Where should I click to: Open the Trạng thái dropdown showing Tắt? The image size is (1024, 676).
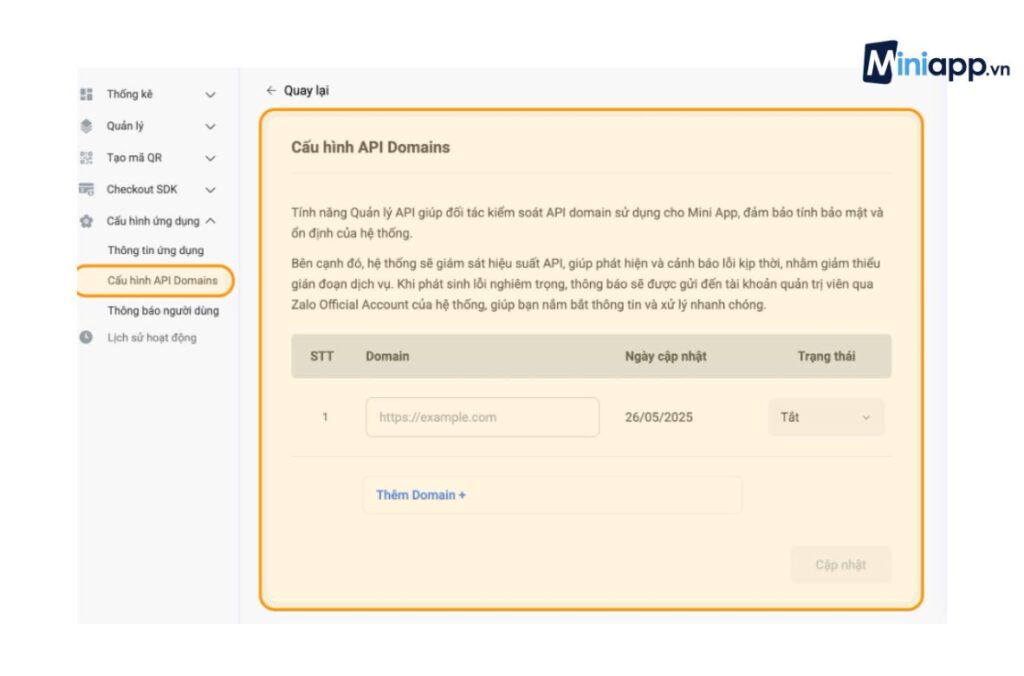[826, 417]
